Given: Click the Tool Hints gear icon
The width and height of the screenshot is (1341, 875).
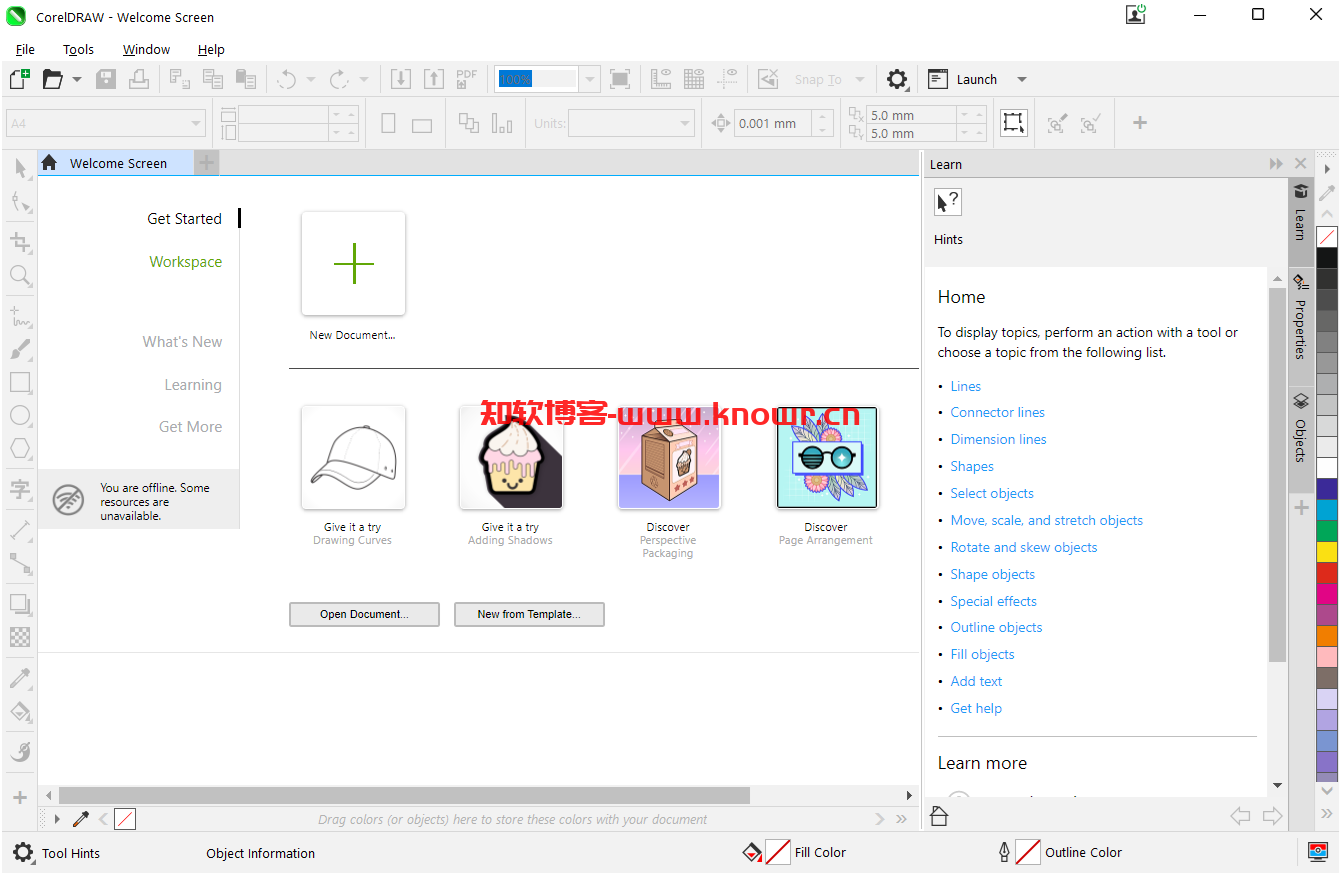Looking at the screenshot, I should pos(23,853).
